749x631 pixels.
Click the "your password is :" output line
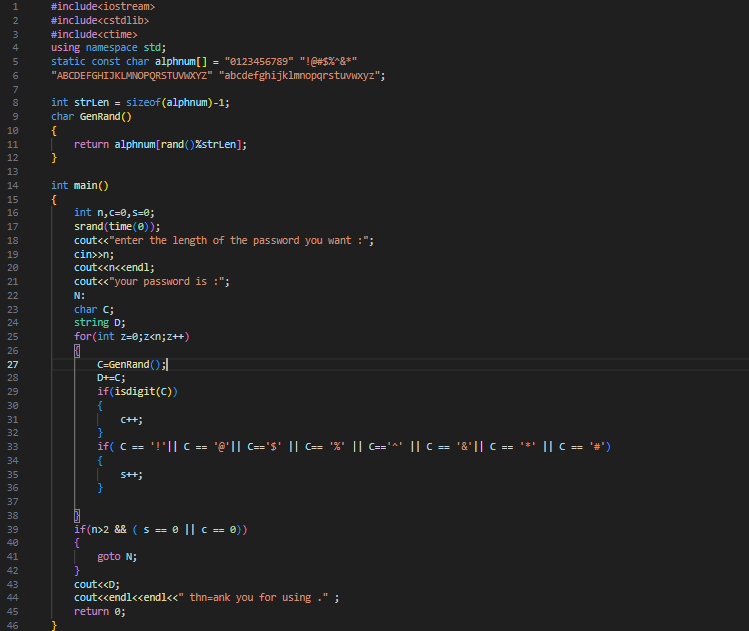tap(152, 281)
